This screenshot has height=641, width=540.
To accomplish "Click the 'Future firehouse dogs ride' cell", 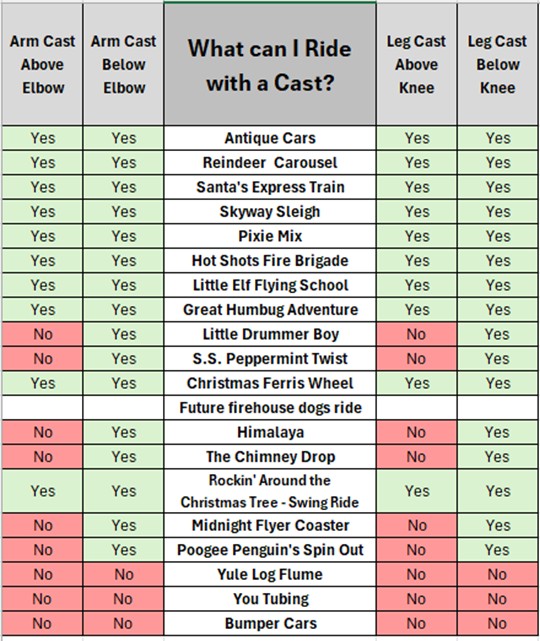I will tap(270, 408).
